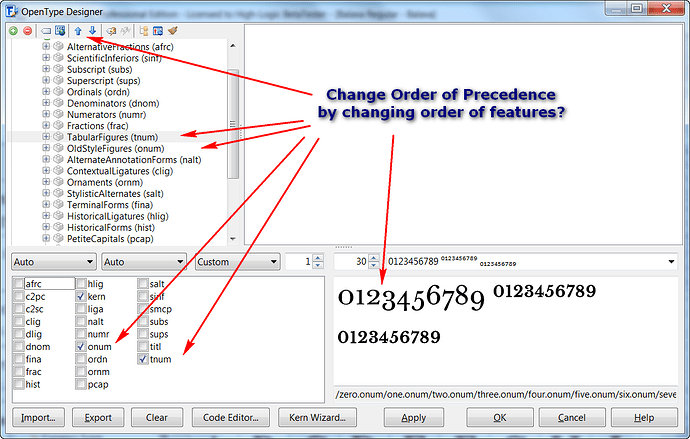
Task: Increase the value 1 spinner
Action: click(318, 258)
